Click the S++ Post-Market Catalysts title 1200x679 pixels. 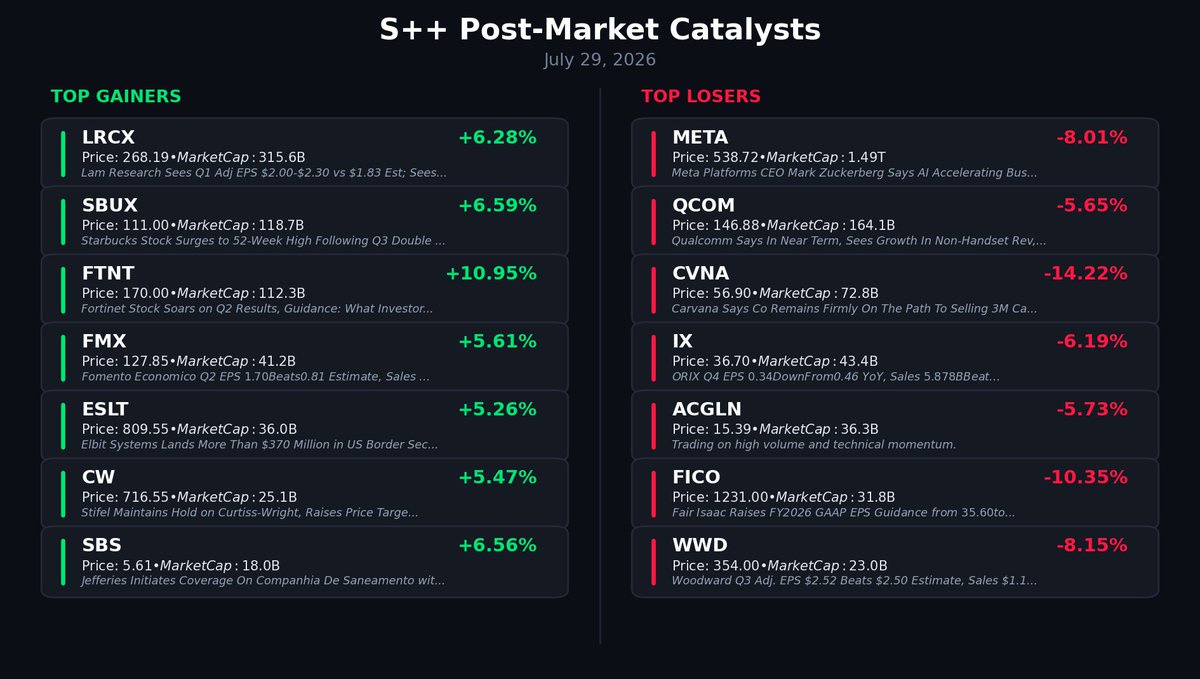(x=600, y=30)
